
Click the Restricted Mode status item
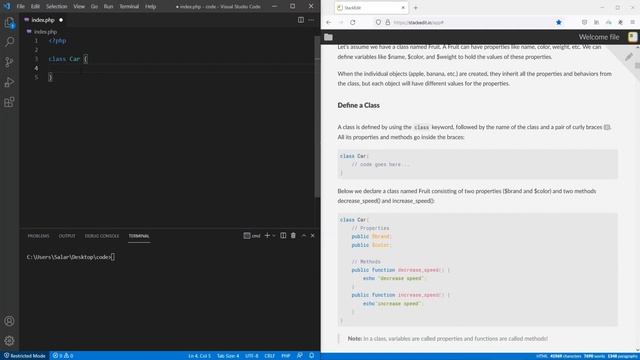[x=24, y=356]
